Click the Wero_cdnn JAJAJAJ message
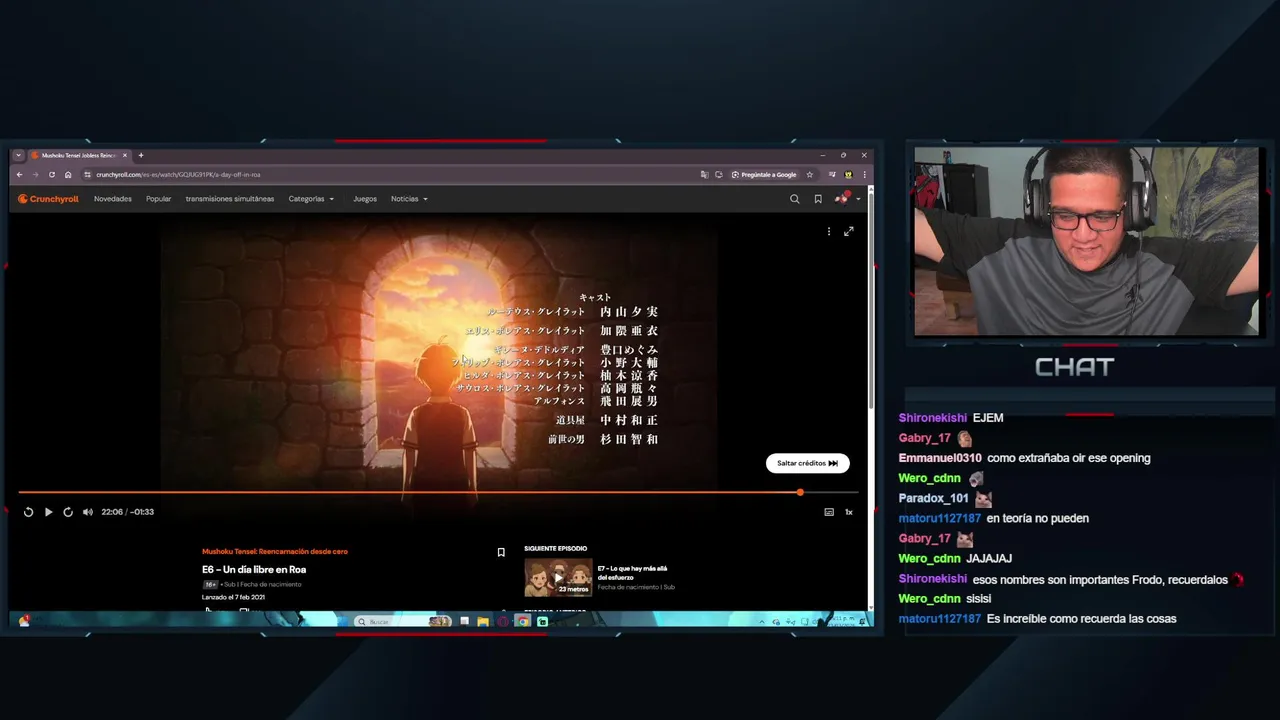 [989, 558]
